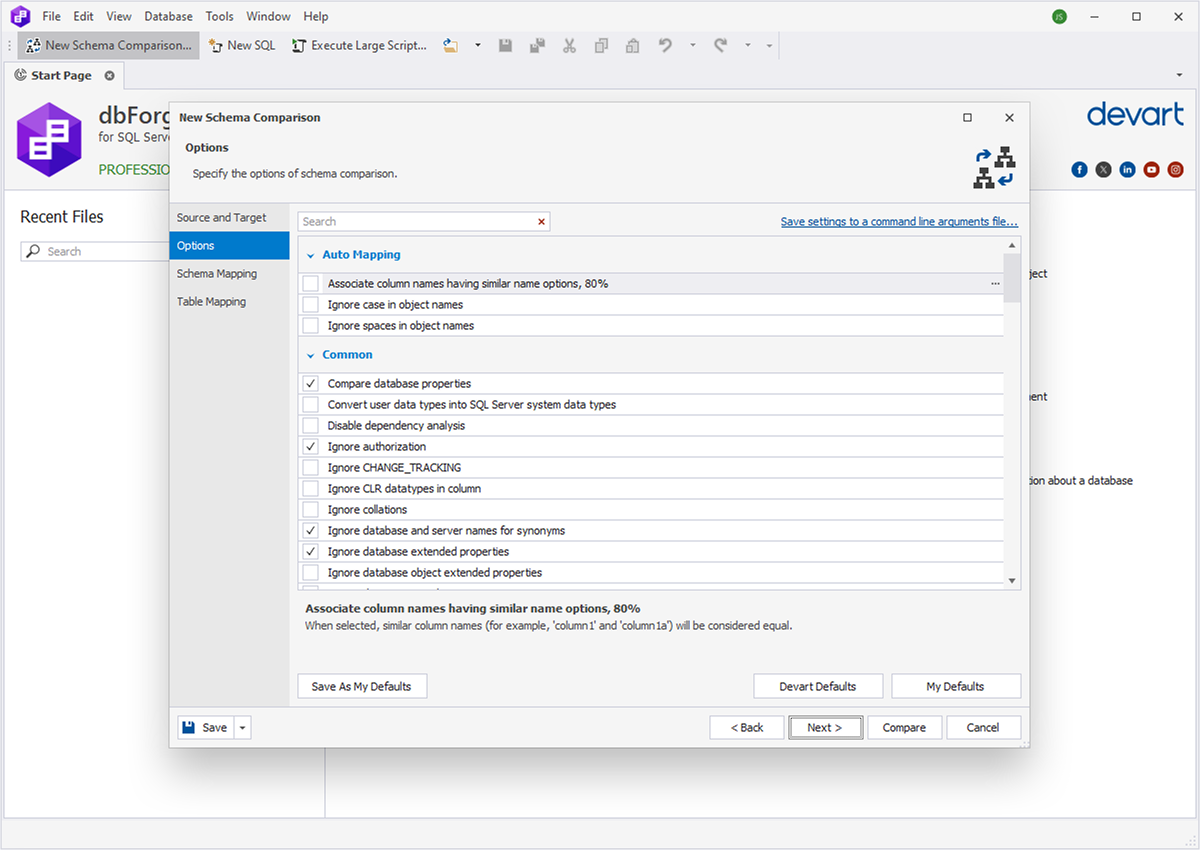Screen dimensions: 1200x850
Task: Click the Cut scissors toolbar icon
Action: (x=569, y=45)
